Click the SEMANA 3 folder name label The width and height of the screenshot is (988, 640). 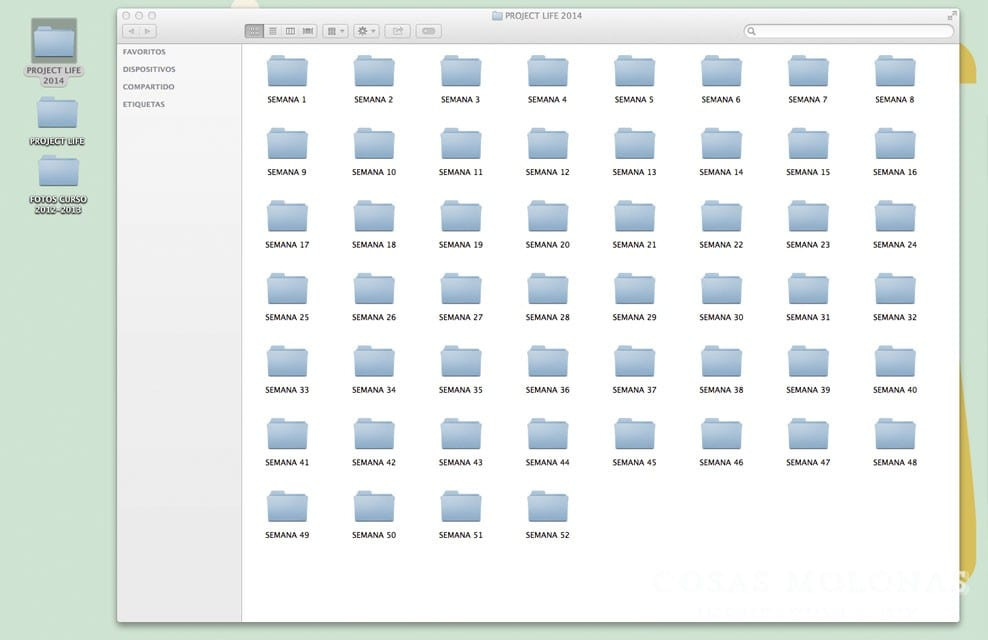(x=461, y=100)
